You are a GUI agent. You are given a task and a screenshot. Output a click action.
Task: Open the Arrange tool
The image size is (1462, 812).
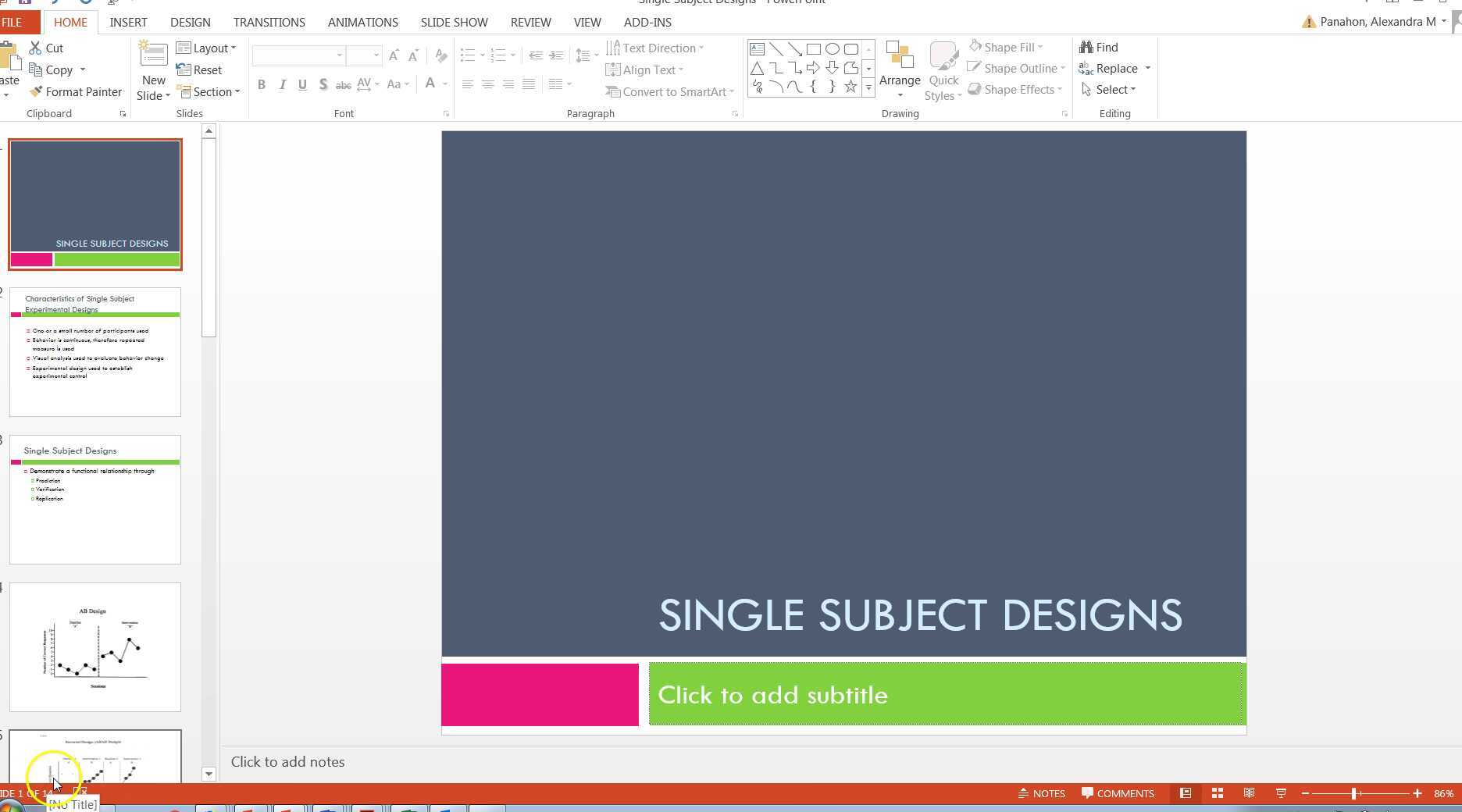(900, 70)
